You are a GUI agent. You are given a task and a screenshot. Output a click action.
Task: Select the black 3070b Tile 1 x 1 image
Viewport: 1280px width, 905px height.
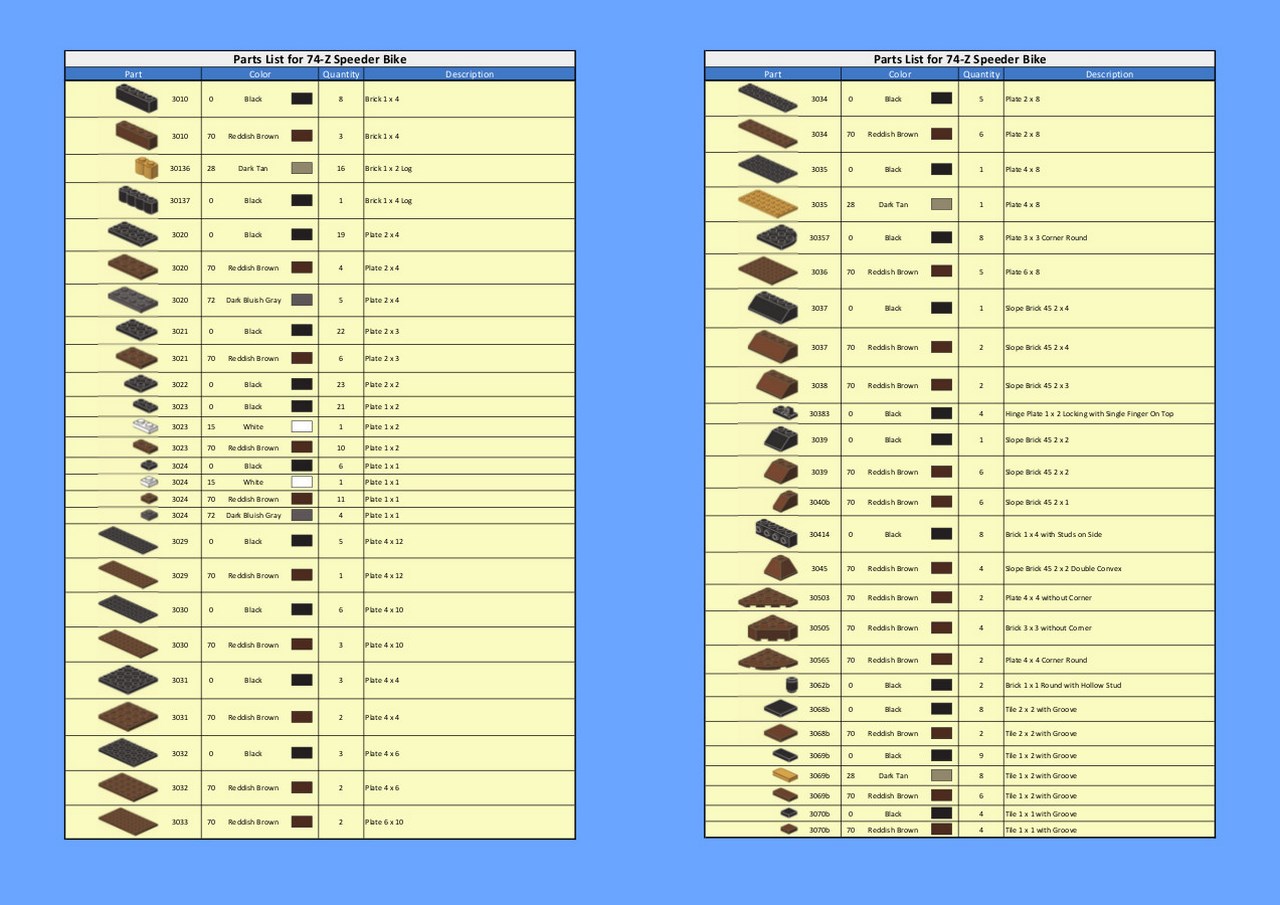tap(789, 814)
